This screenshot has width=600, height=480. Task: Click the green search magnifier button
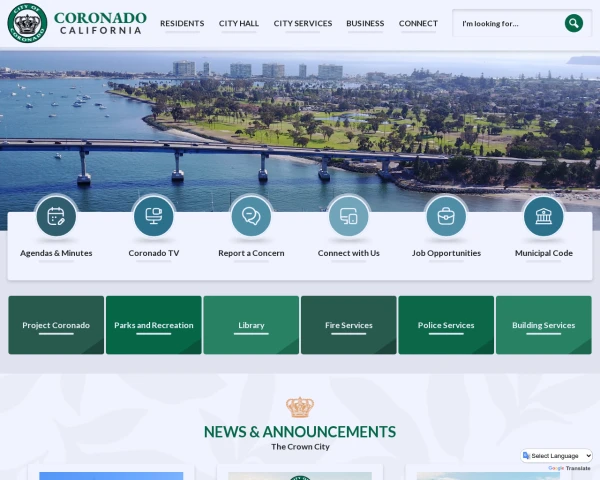pyautogui.click(x=574, y=23)
